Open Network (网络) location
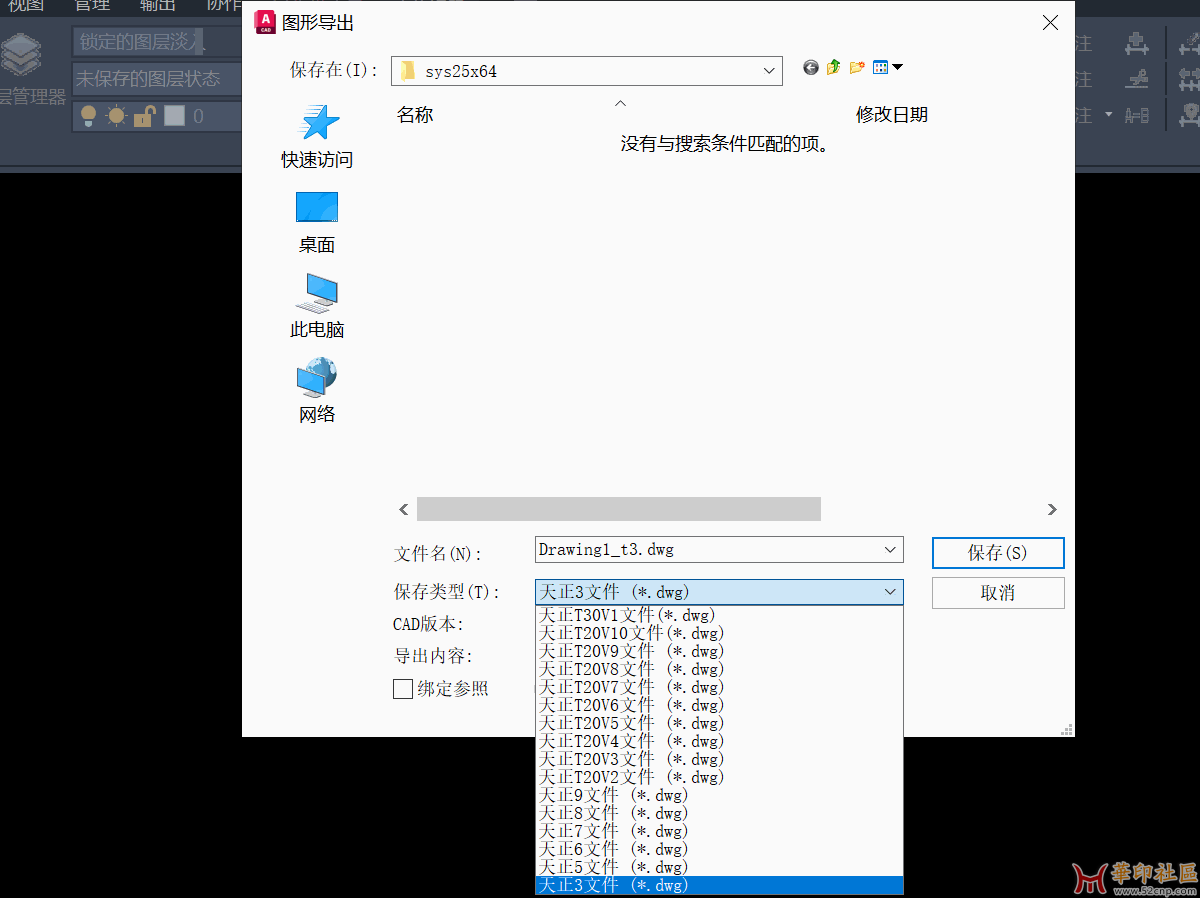Viewport: 1200px width, 898px height. tap(317, 391)
